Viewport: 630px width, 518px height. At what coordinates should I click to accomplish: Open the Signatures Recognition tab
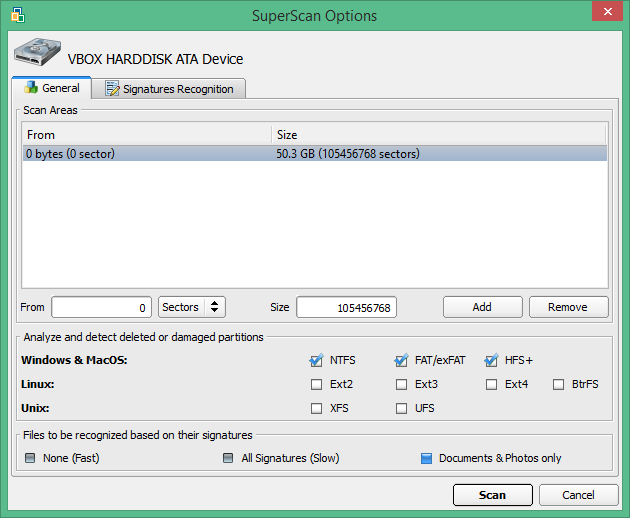tap(169, 89)
